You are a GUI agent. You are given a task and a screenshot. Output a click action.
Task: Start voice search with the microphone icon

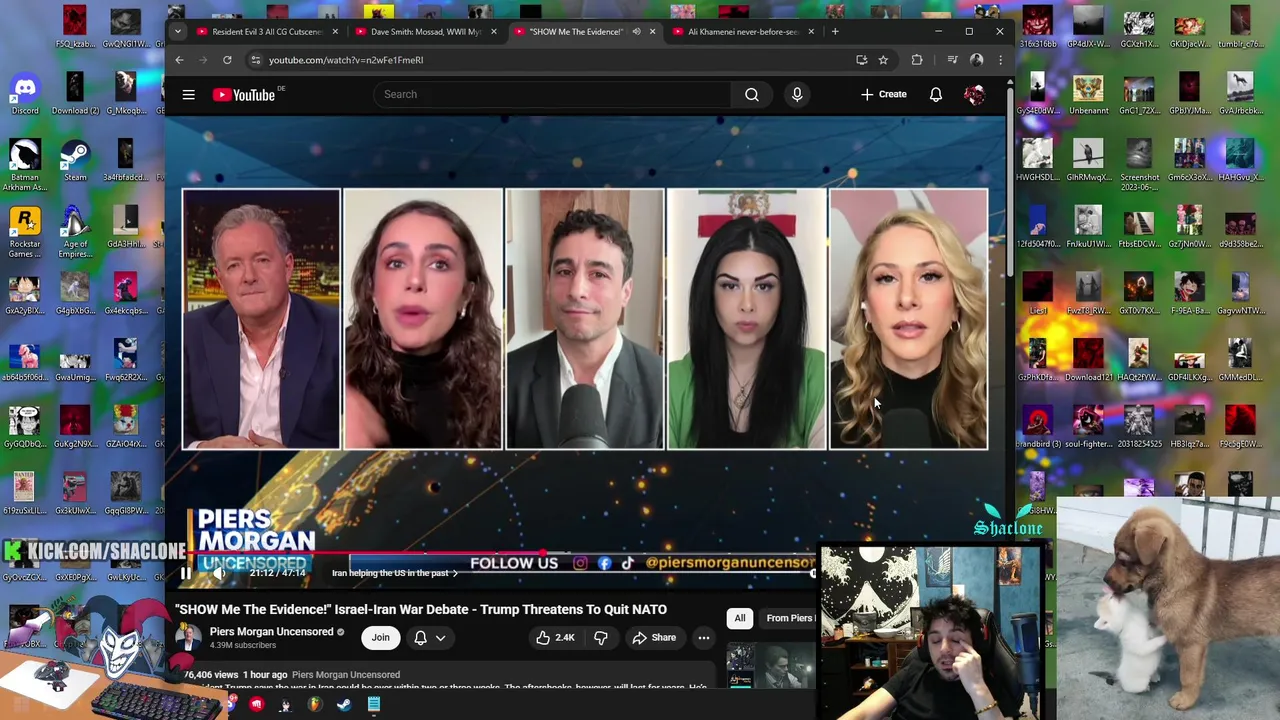(797, 95)
